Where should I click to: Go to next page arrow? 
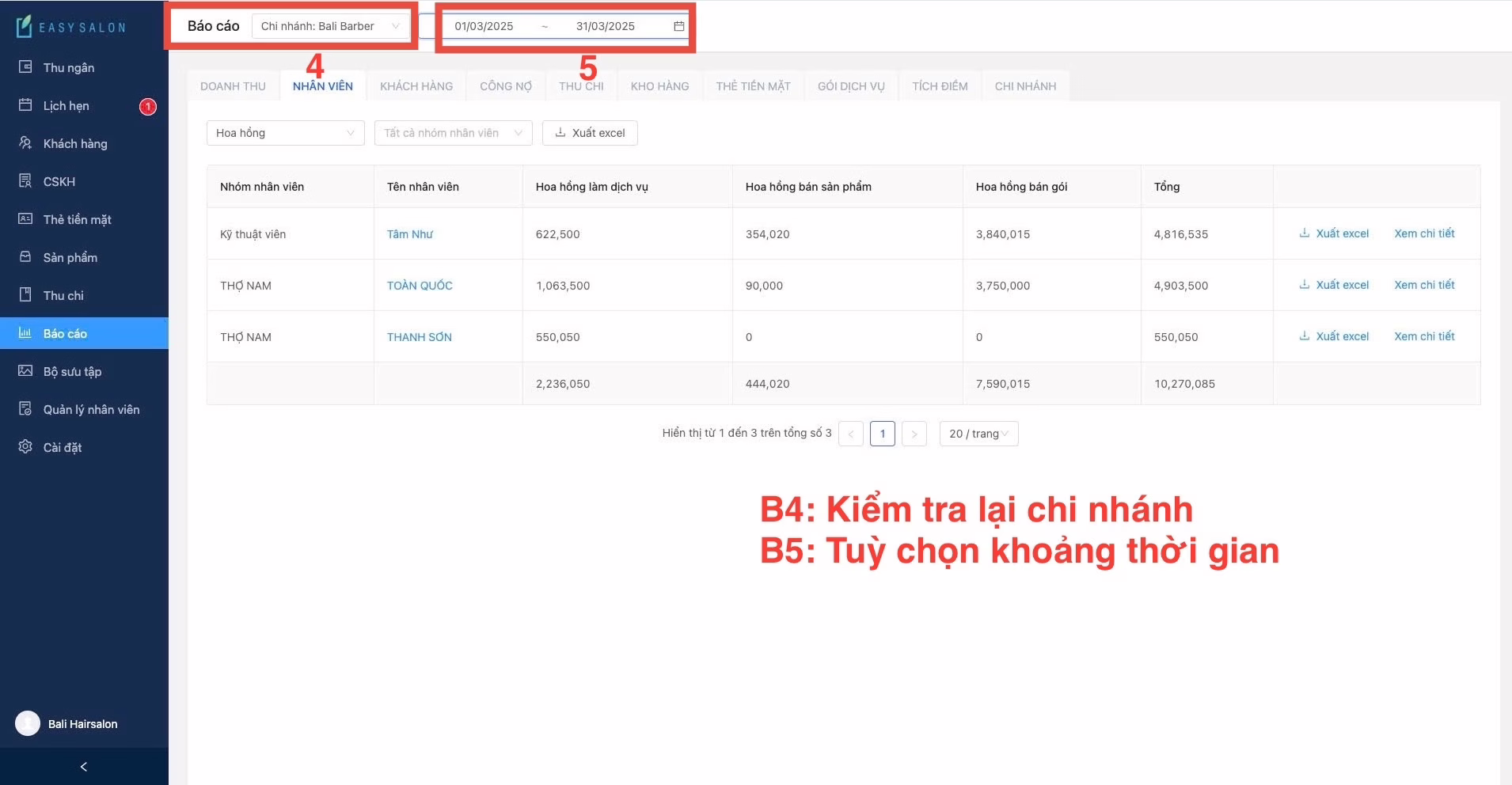[x=914, y=434]
